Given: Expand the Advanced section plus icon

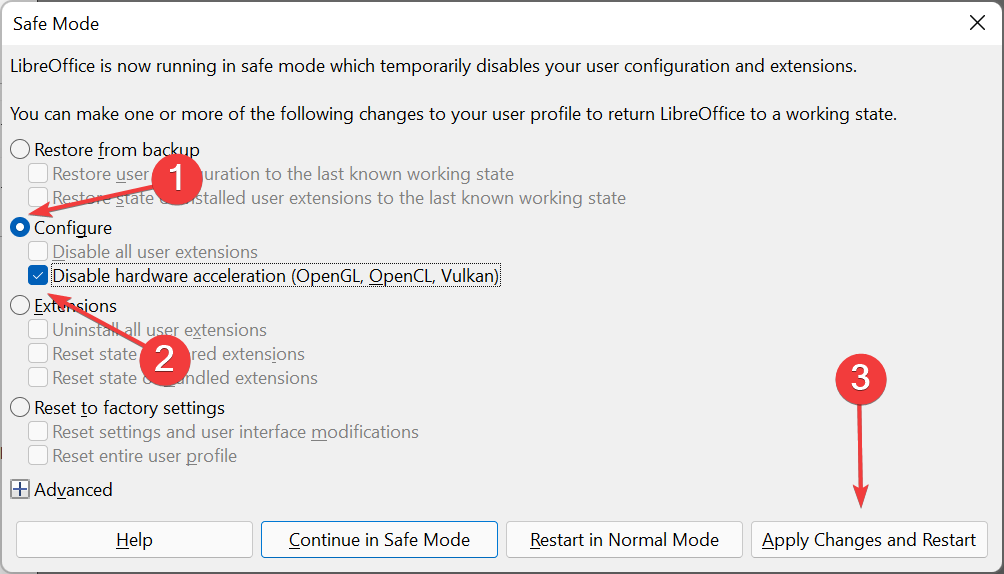Looking at the screenshot, I should coord(20,490).
